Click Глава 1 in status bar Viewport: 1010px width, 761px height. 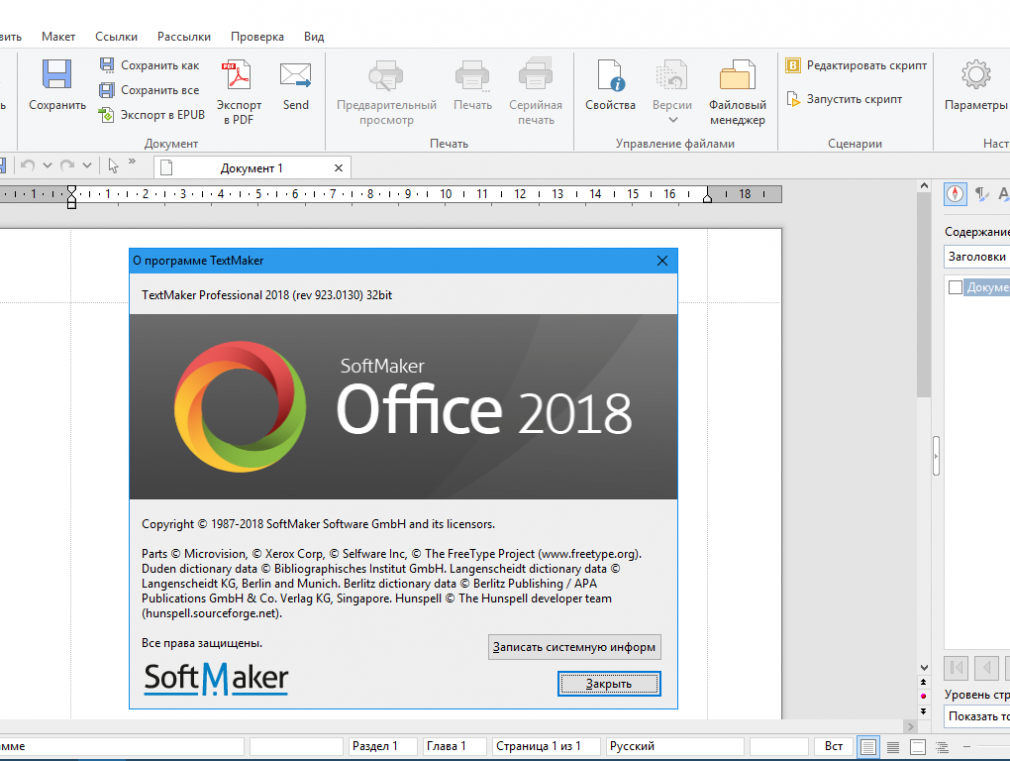tap(453, 746)
